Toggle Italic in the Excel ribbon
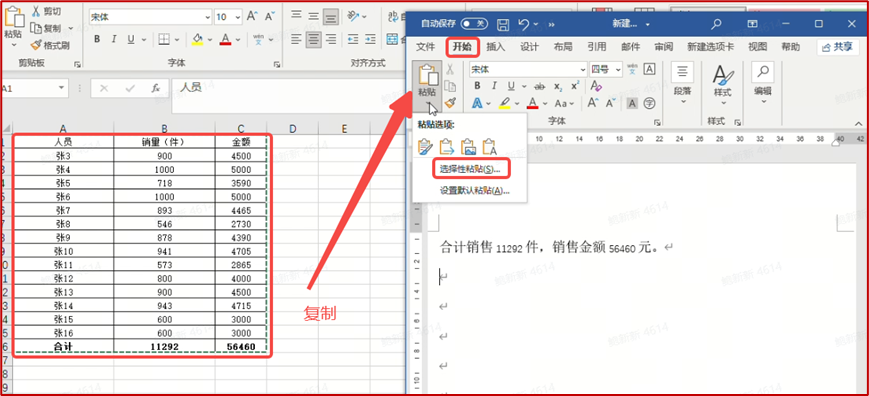The width and height of the screenshot is (869, 396). tap(114, 39)
